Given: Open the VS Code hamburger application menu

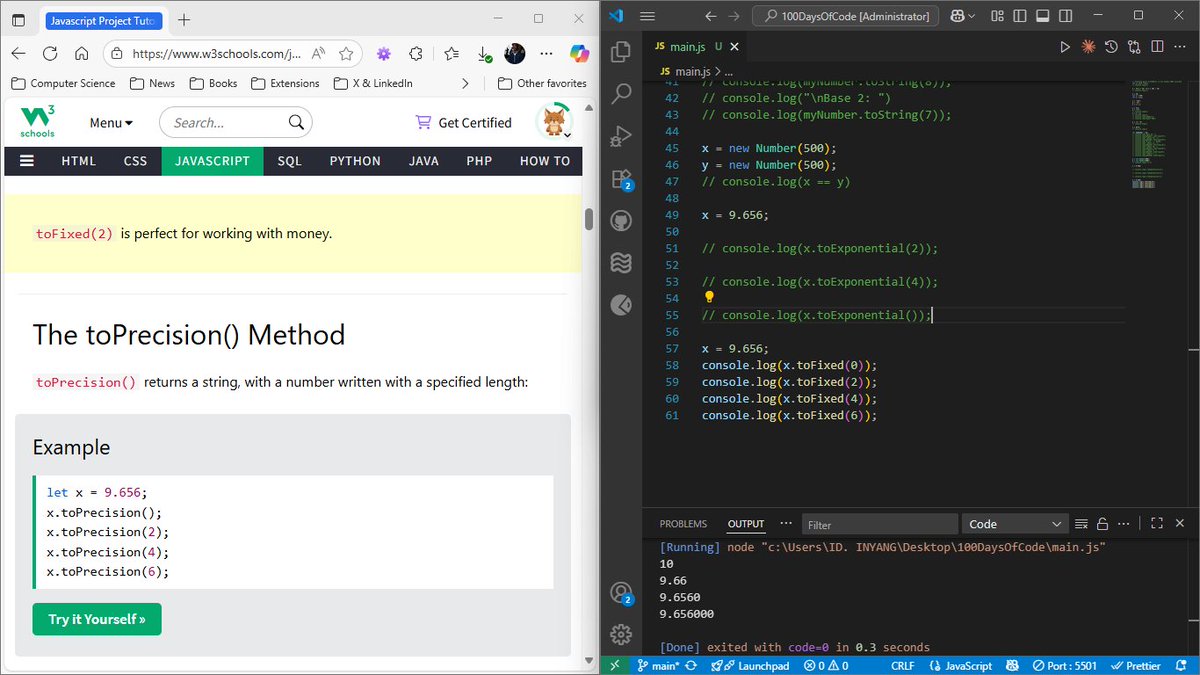Looking at the screenshot, I should (x=647, y=16).
